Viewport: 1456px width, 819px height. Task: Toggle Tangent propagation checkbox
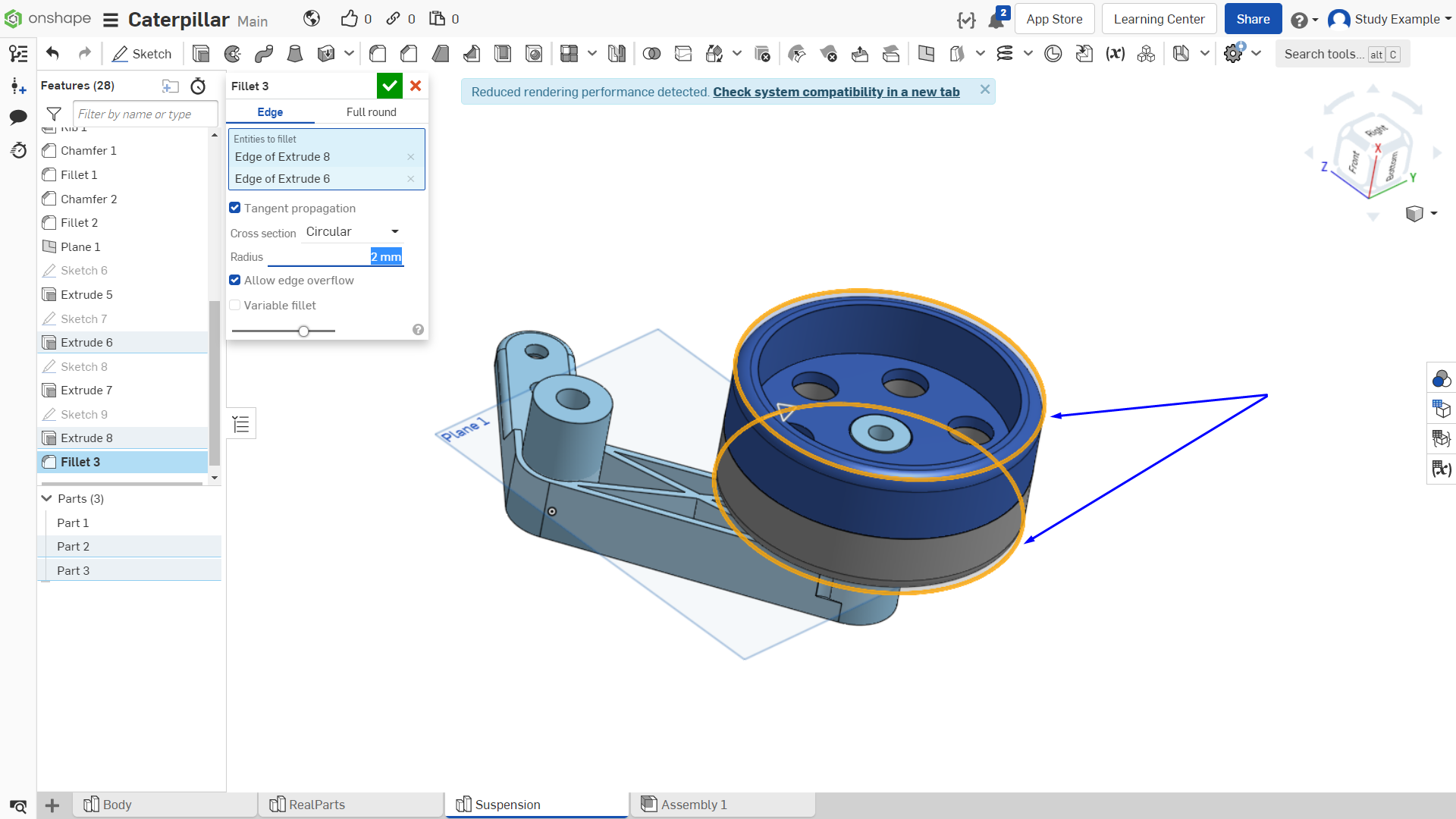(x=235, y=208)
